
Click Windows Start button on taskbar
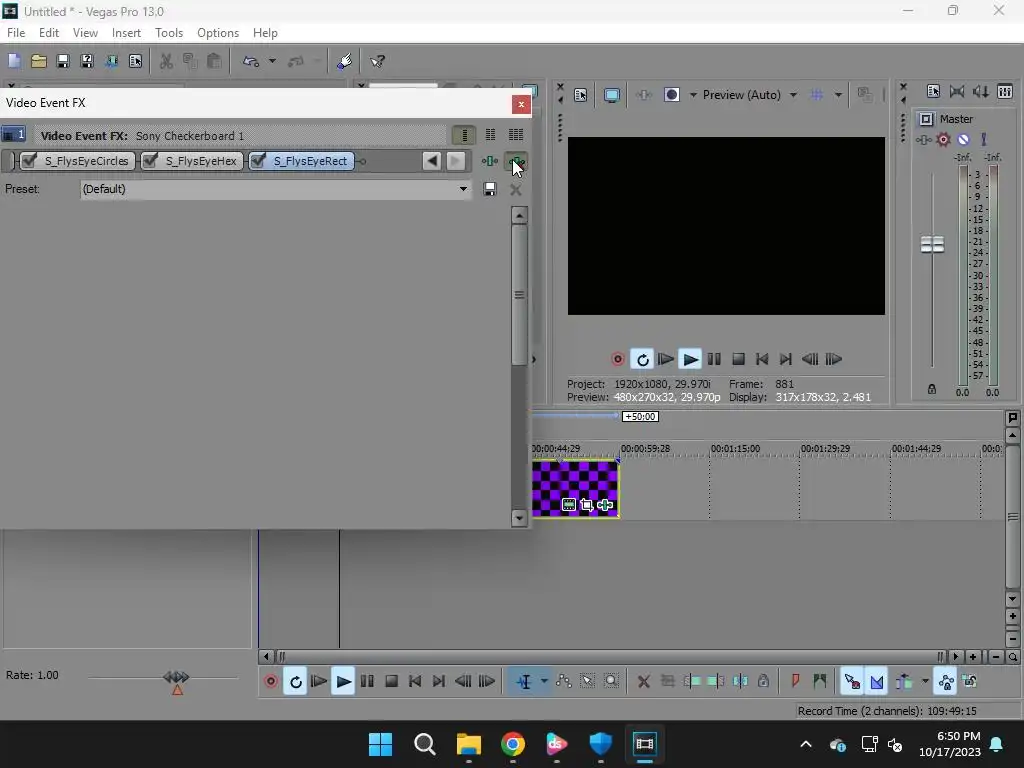(380, 744)
